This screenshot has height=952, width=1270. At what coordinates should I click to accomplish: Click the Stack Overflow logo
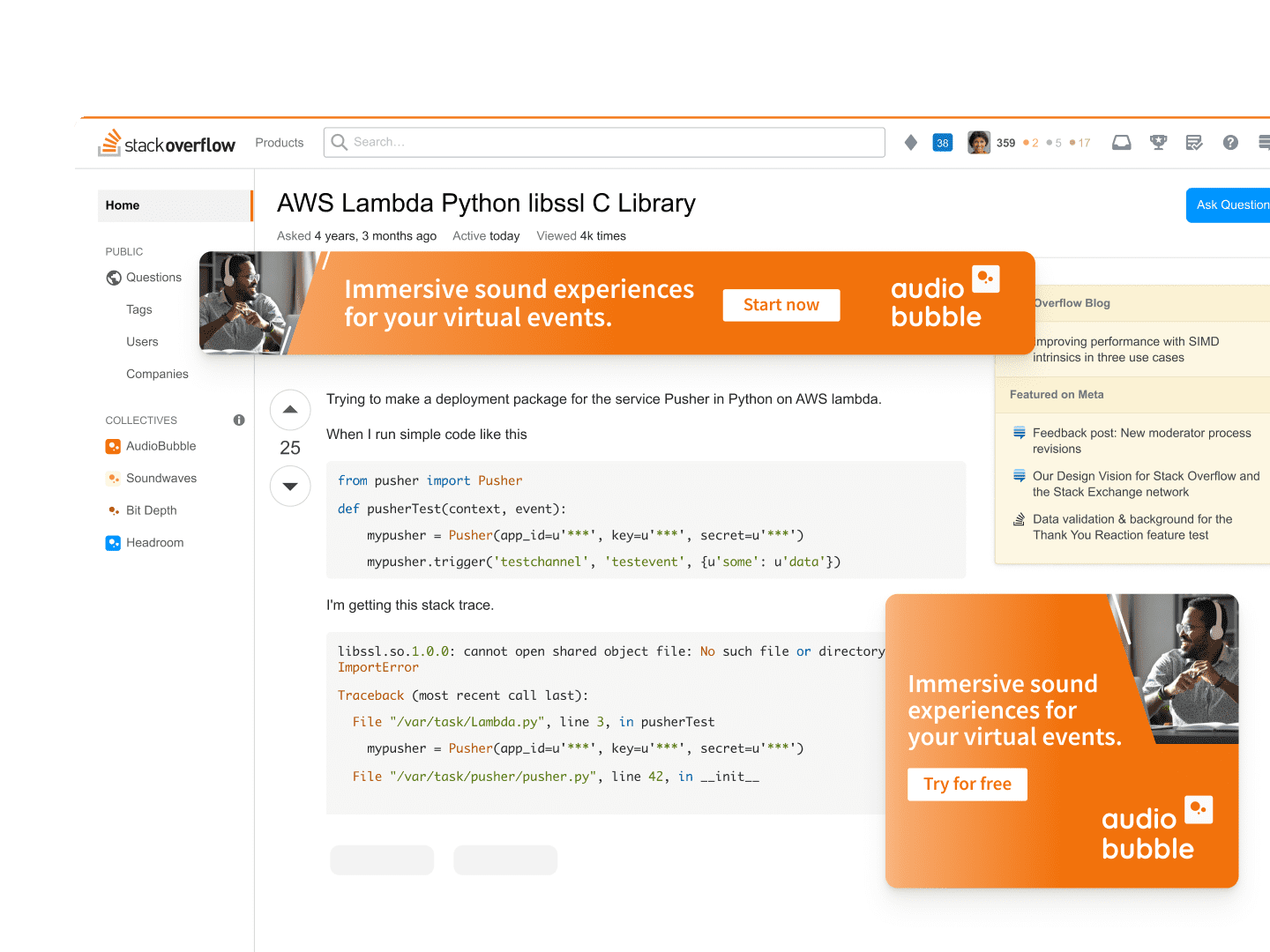coord(167,143)
